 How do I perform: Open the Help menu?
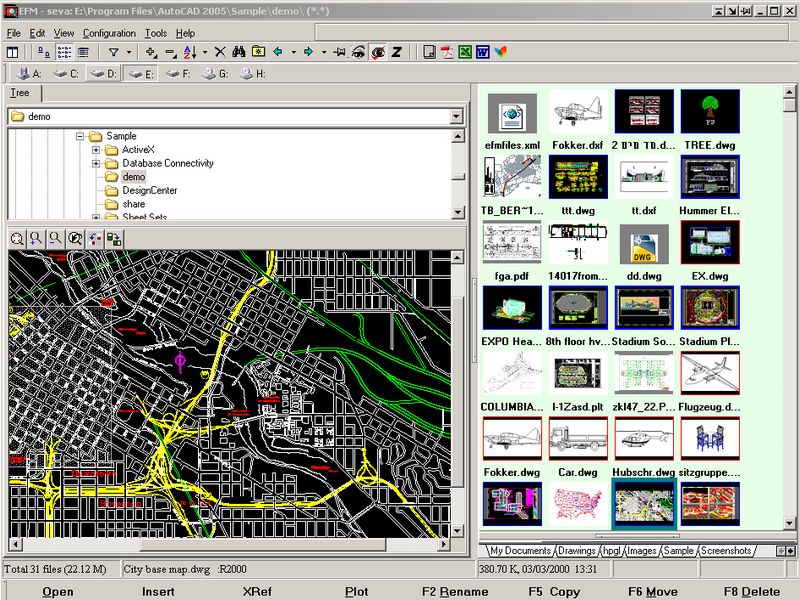coord(185,33)
